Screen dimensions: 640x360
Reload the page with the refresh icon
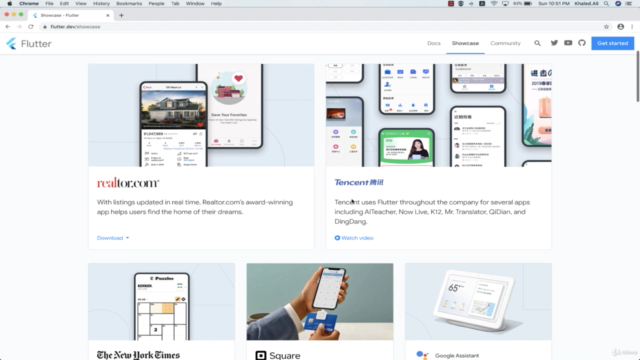(x=31, y=27)
